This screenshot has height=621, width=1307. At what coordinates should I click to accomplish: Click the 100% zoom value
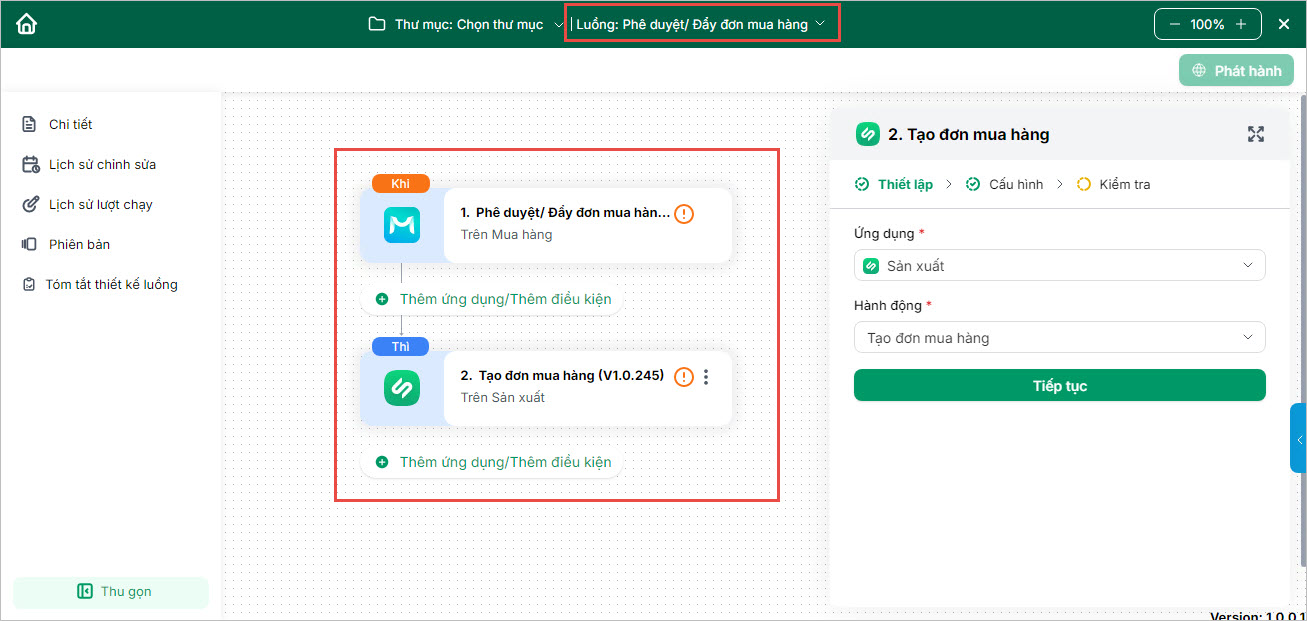1207,24
